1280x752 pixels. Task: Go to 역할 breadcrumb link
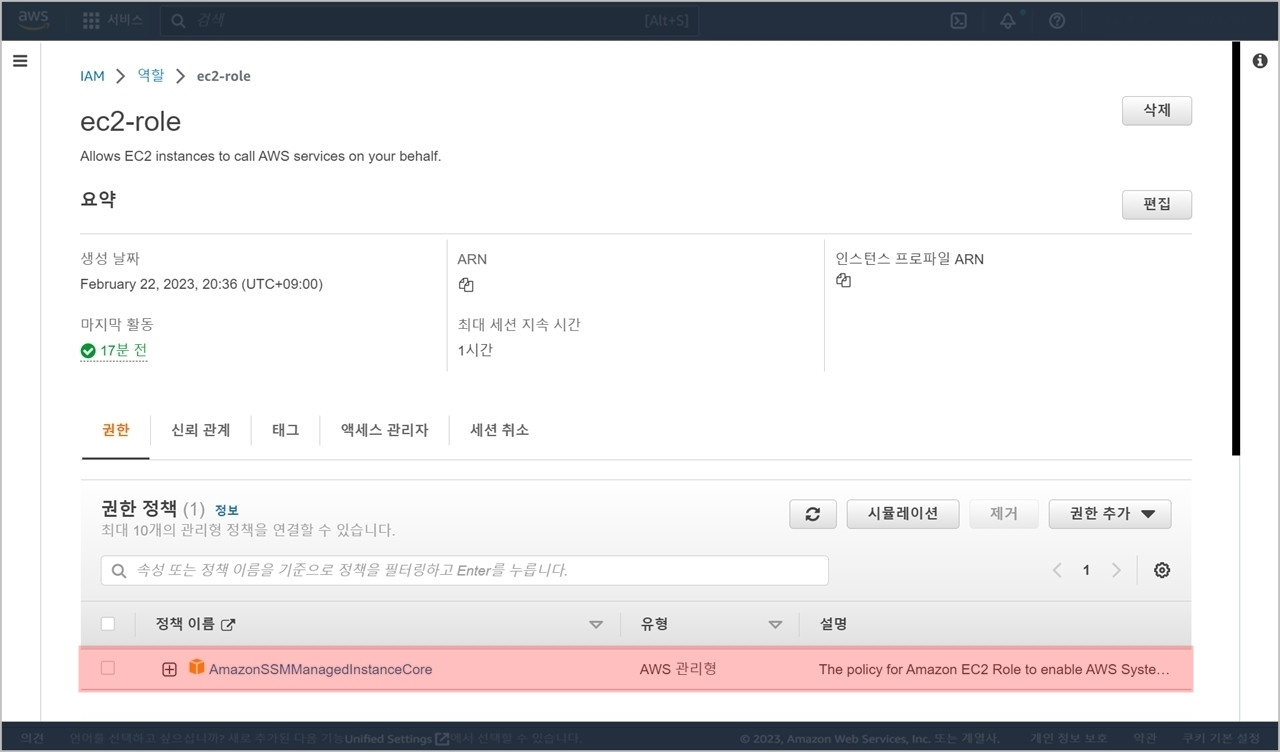(x=151, y=76)
